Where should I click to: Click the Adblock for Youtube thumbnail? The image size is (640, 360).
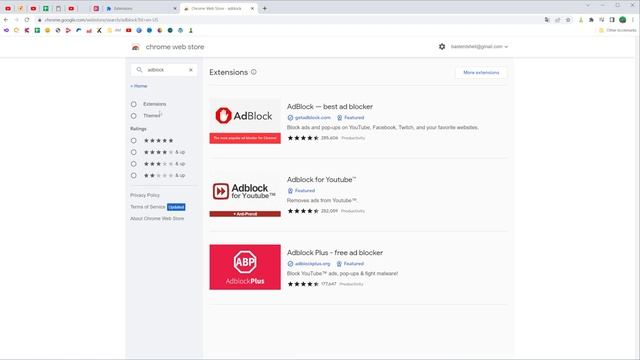[245, 194]
